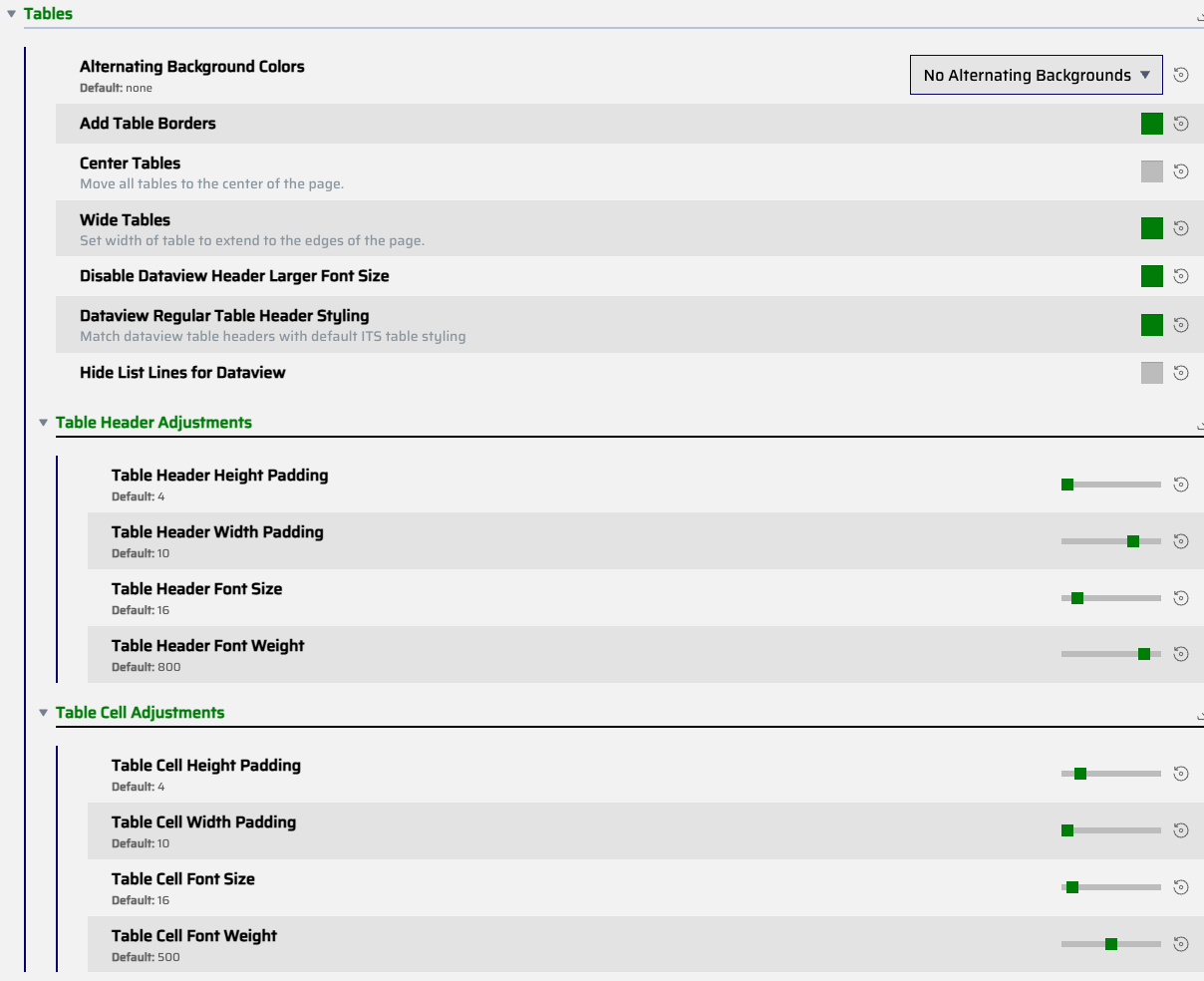
Task: Reset Add Table Borders setting
Action: (1181, 124)
